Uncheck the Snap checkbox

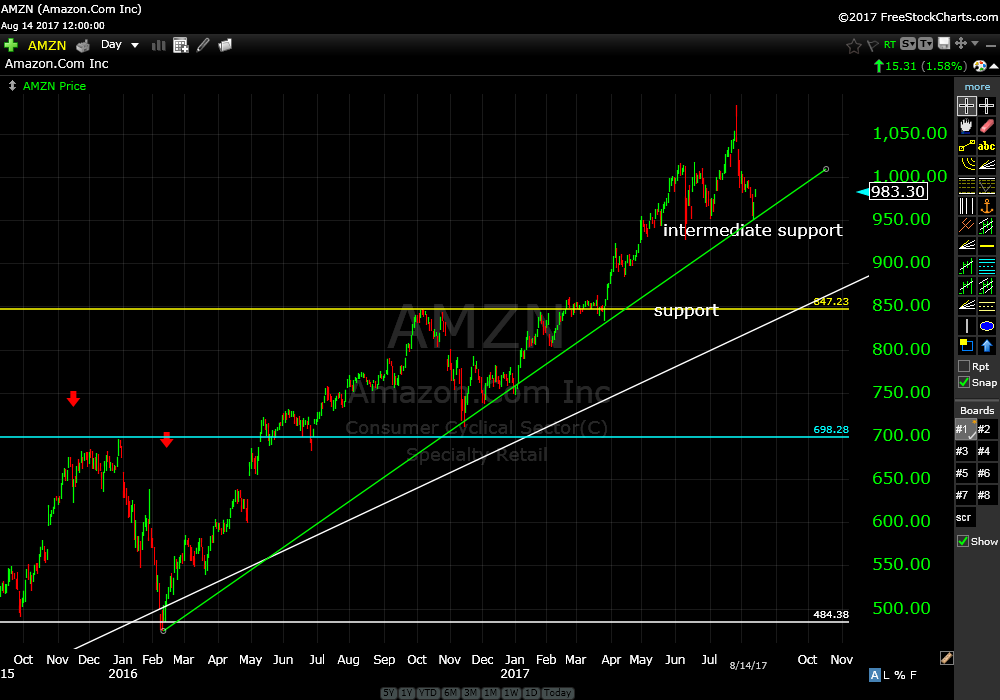point(963,382)
